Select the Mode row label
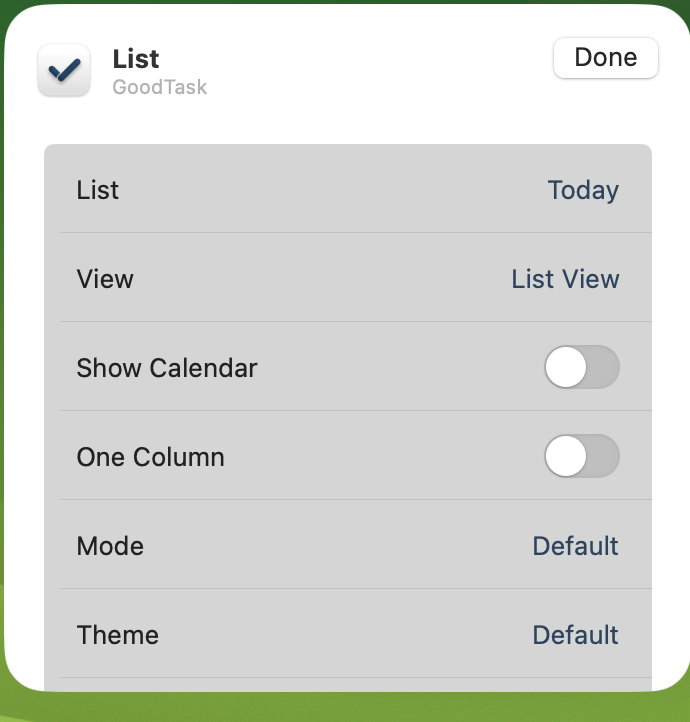Image resolution: width=690 pixels, height=722 pixels. coord(110,546)
